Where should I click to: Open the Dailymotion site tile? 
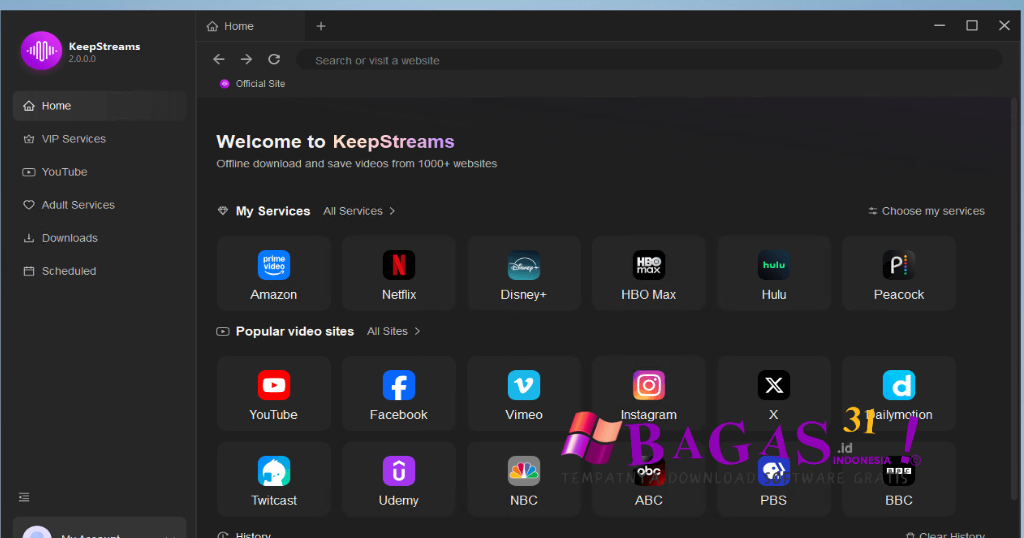(x=899, y=394)
